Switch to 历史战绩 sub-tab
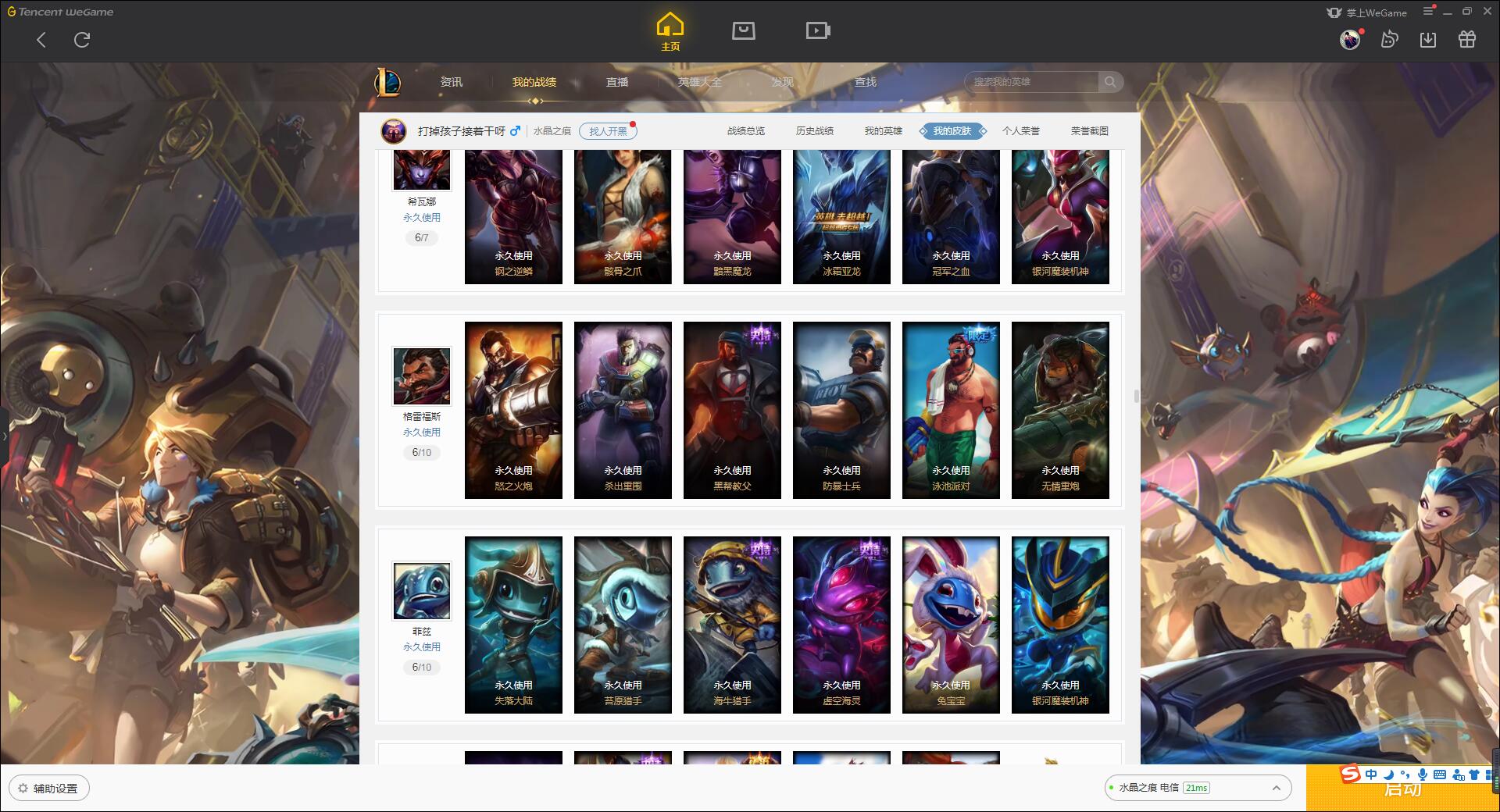This screenshot has width=1500, height=812. pos(815,131)
